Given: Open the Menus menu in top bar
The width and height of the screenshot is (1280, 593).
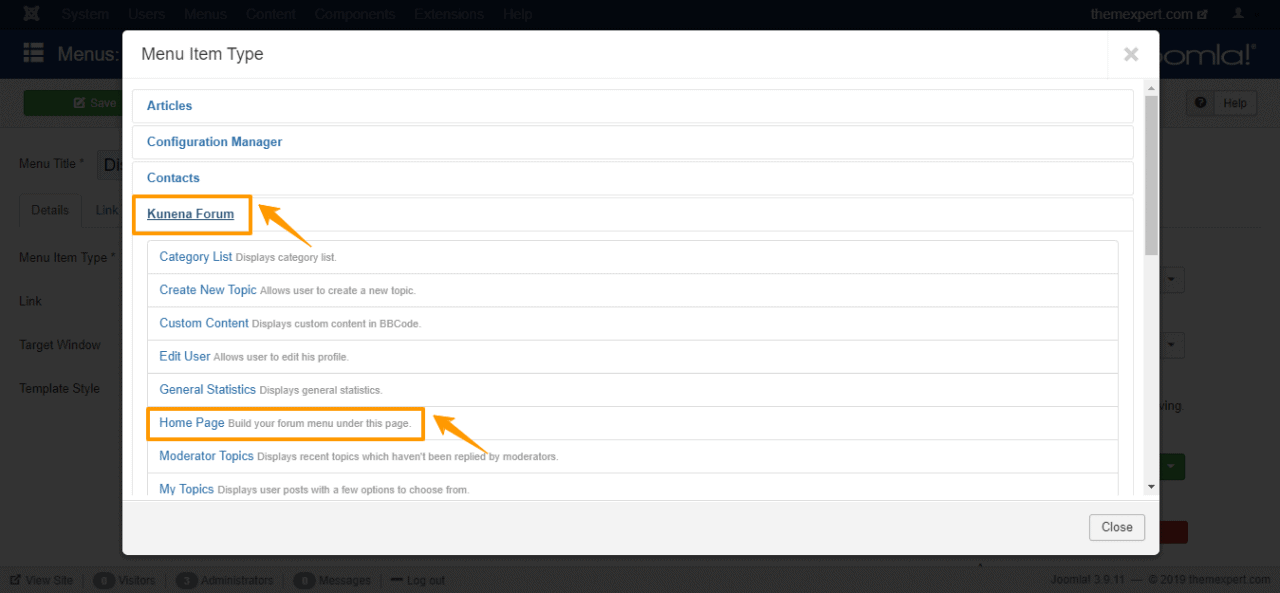Looking at the screenshot, I should pos(205,15).
